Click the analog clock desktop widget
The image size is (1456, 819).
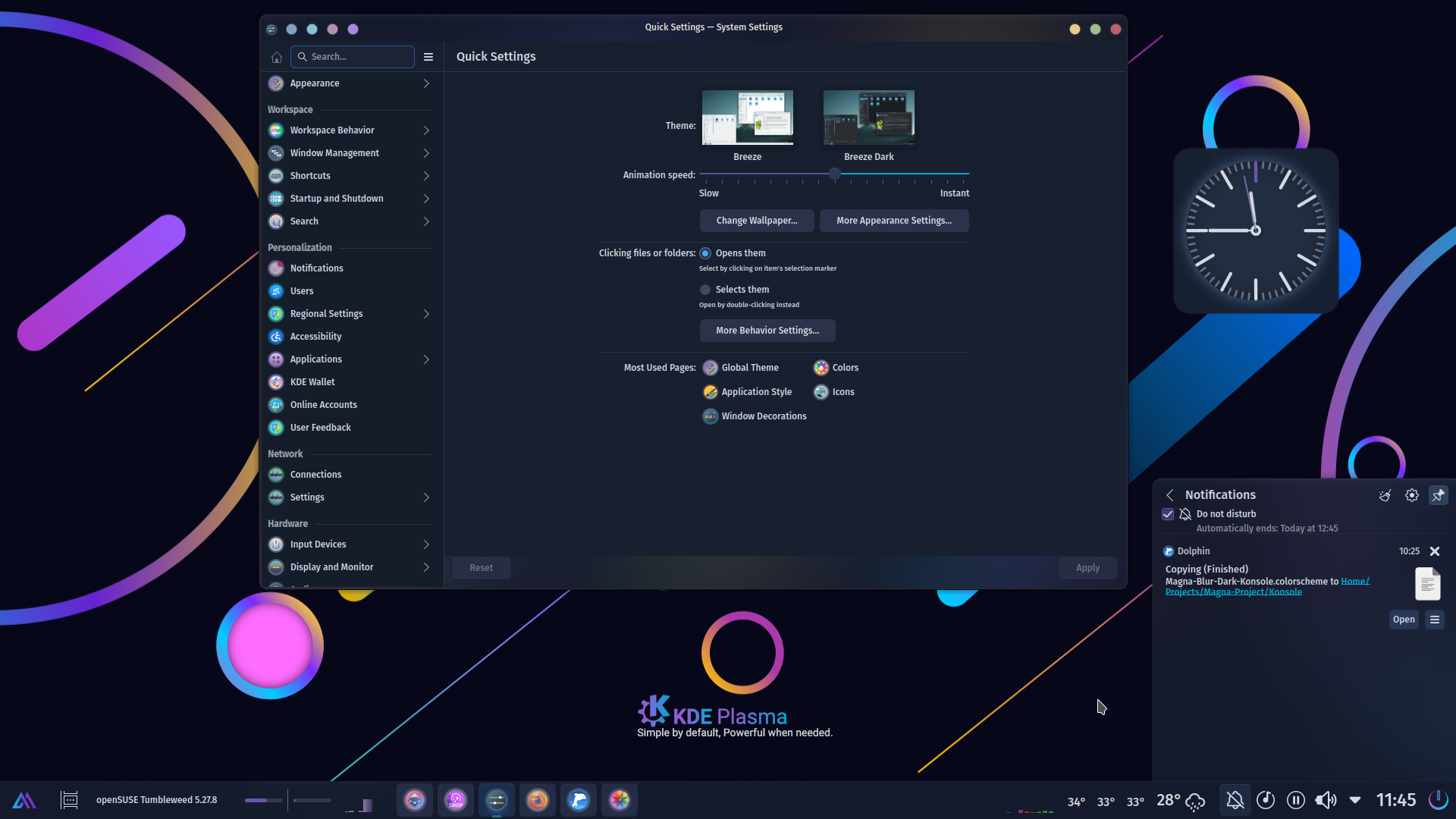coord(1256,231)
